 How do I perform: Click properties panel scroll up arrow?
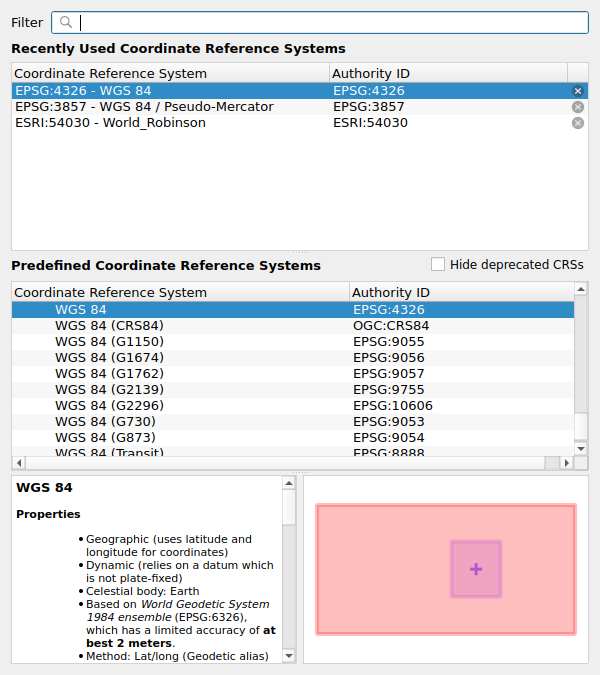(x=289, y=483)
